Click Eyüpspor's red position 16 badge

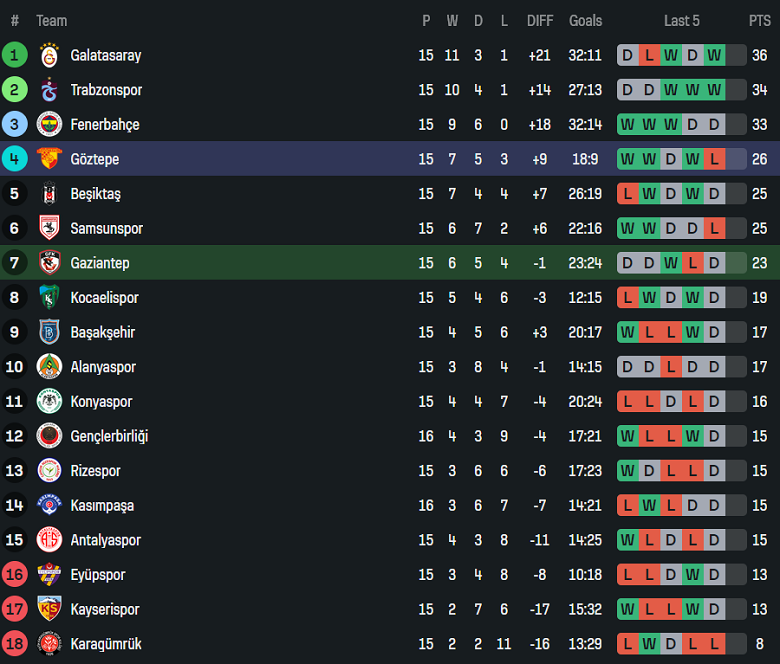point(15,575)
